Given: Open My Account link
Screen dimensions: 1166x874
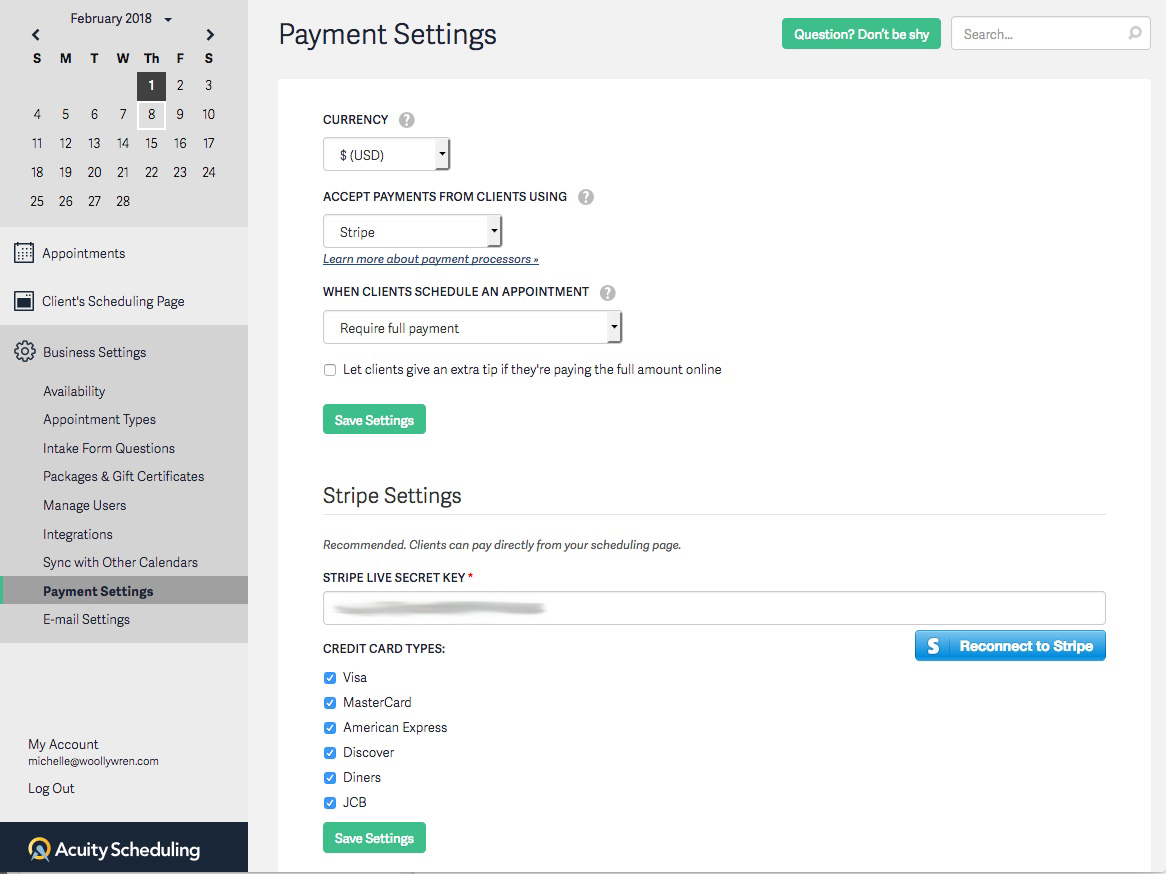Looking at the screenshot, I should (x=63, y=745).
